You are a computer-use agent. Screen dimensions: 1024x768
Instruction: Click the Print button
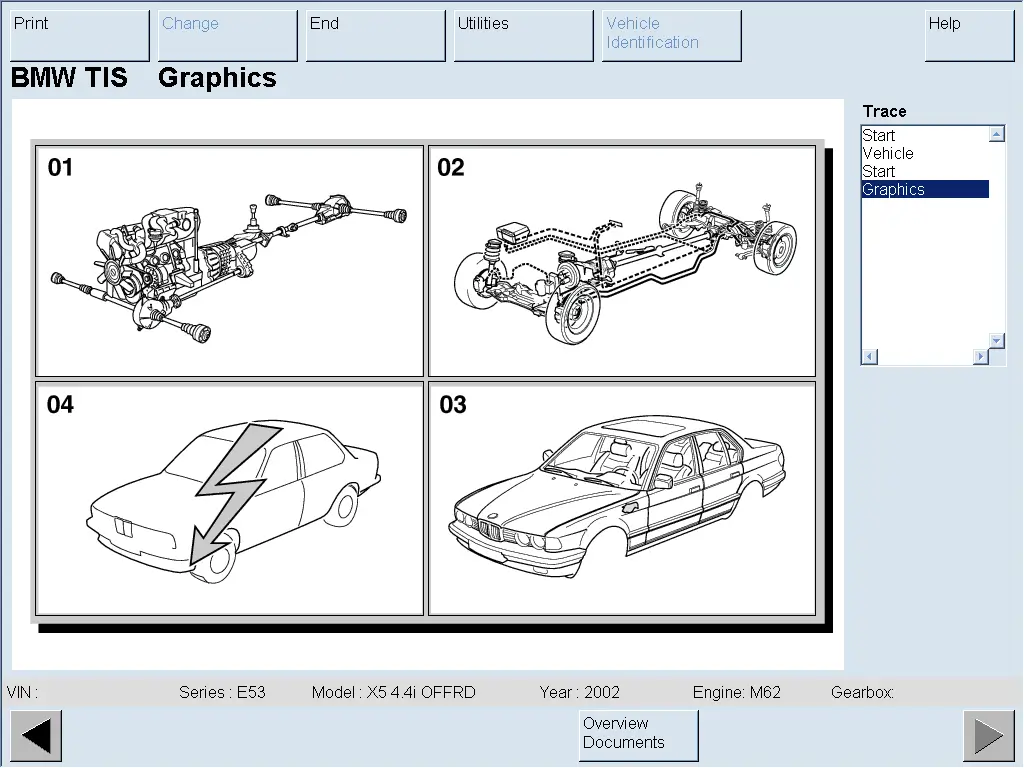[x=80, y=35]
